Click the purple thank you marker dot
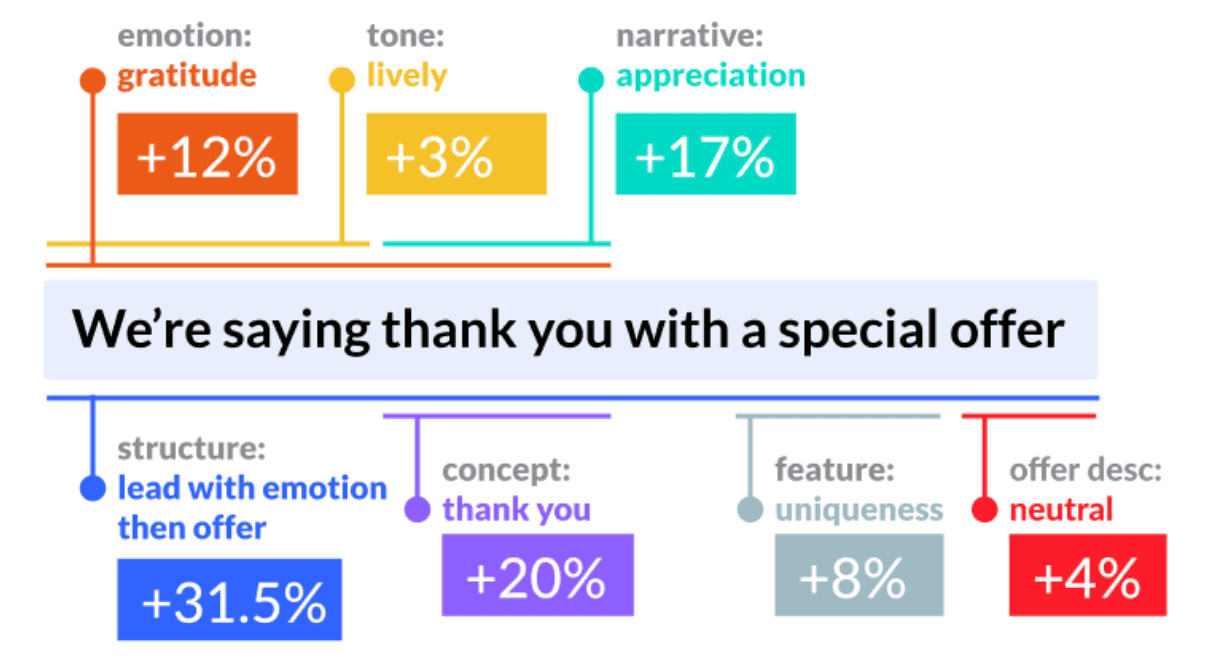The width and height of the screenshot is (1224, 670). [417, 510]
